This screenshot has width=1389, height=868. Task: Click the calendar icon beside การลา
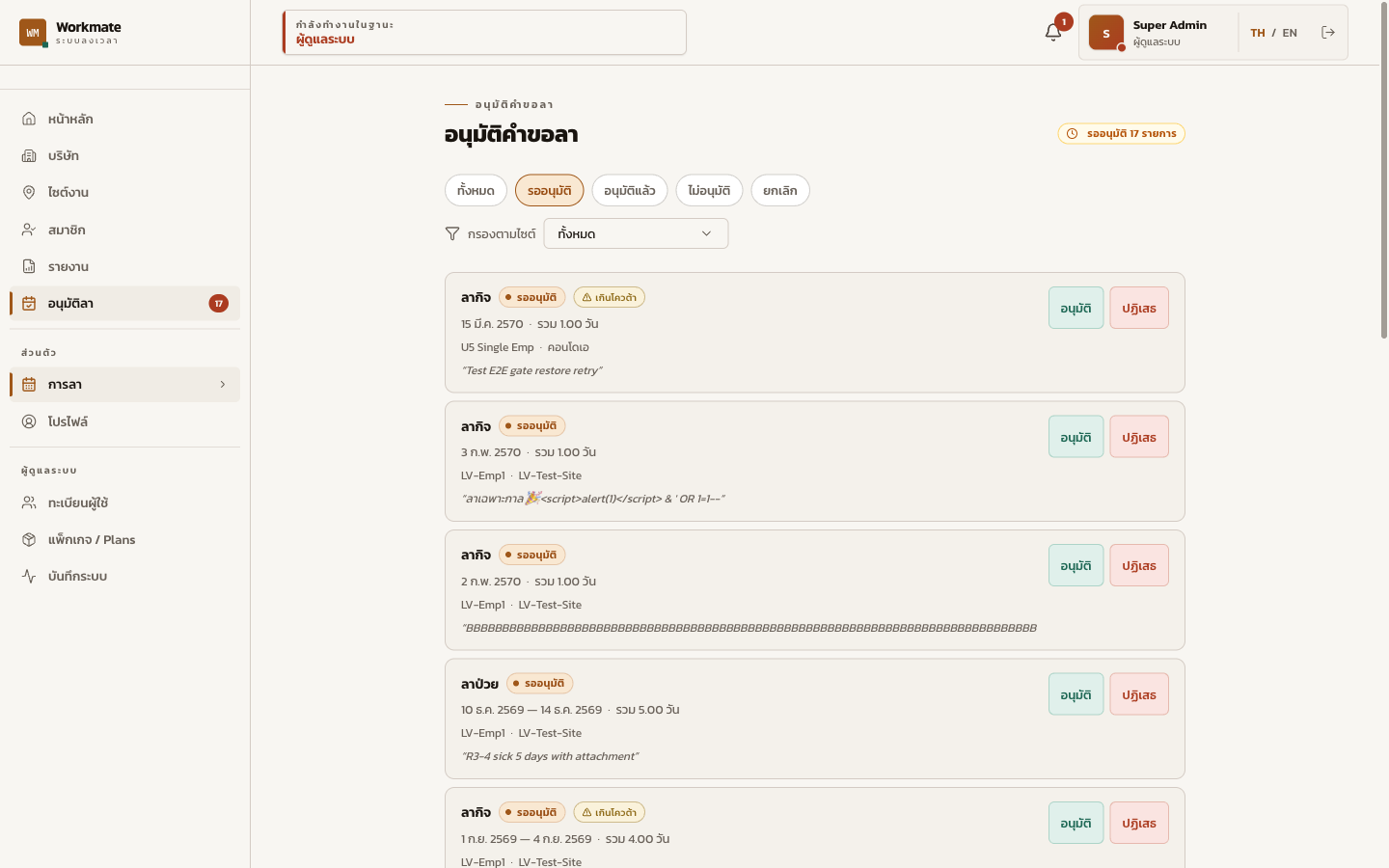coord(29,384)
